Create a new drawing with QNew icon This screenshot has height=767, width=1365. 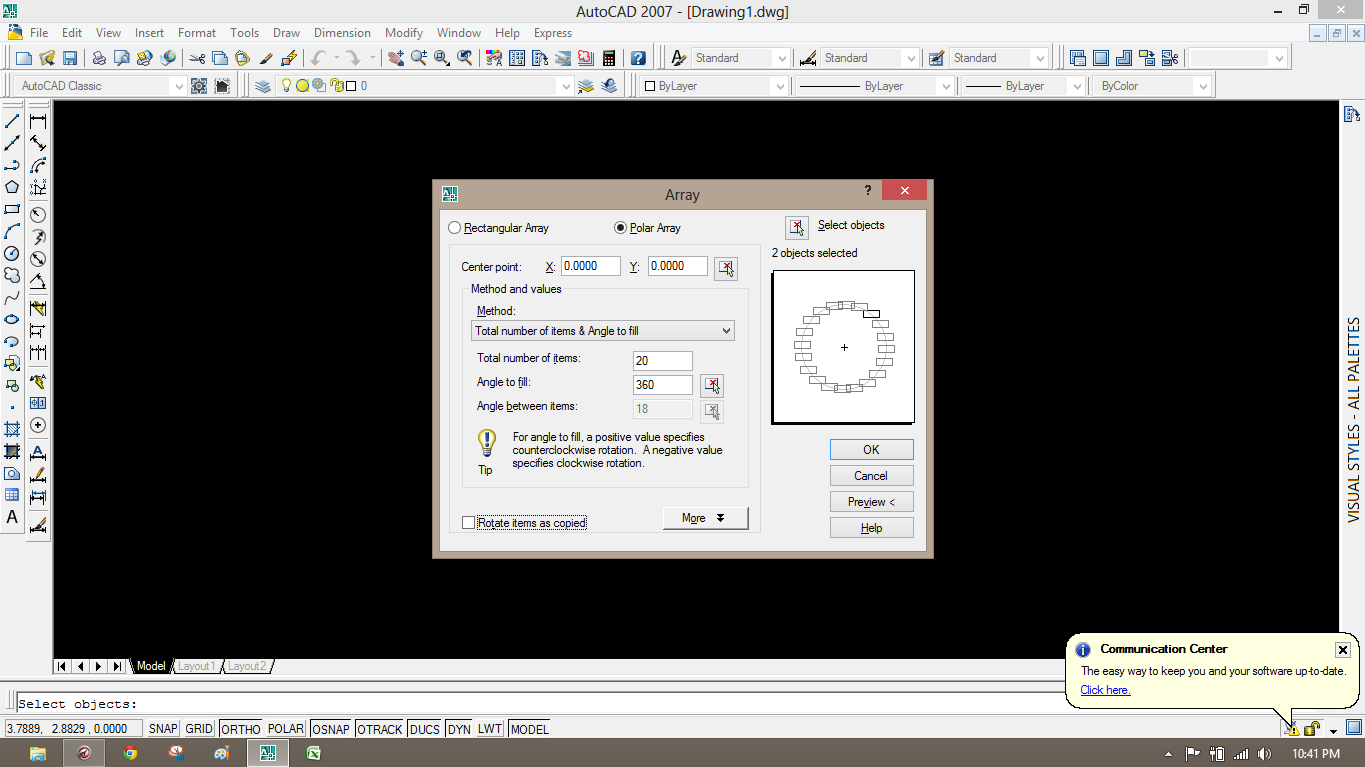pos(24,58)
